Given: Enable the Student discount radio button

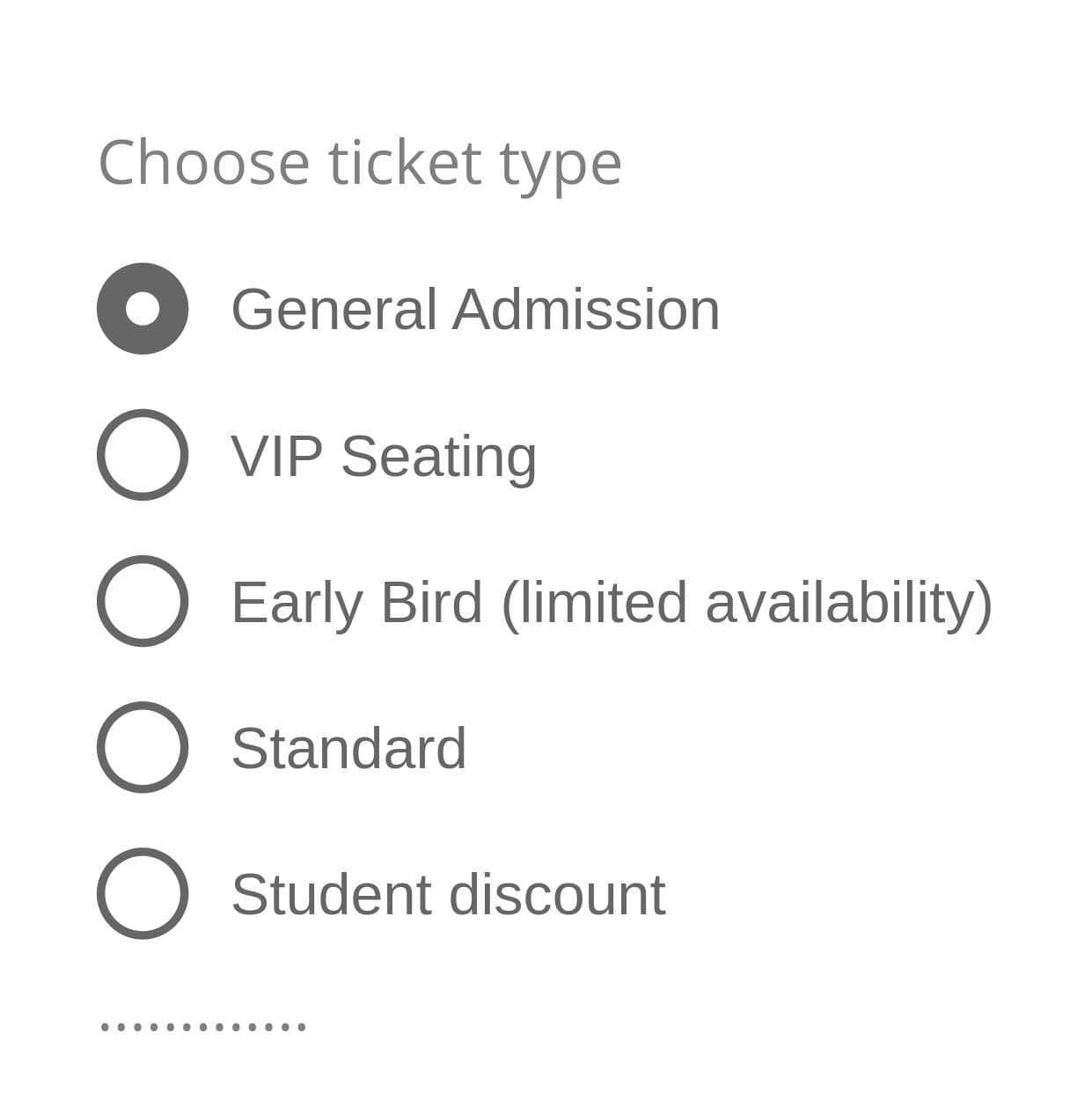Looking at the screenshot, I should click(x=143, y=893).
